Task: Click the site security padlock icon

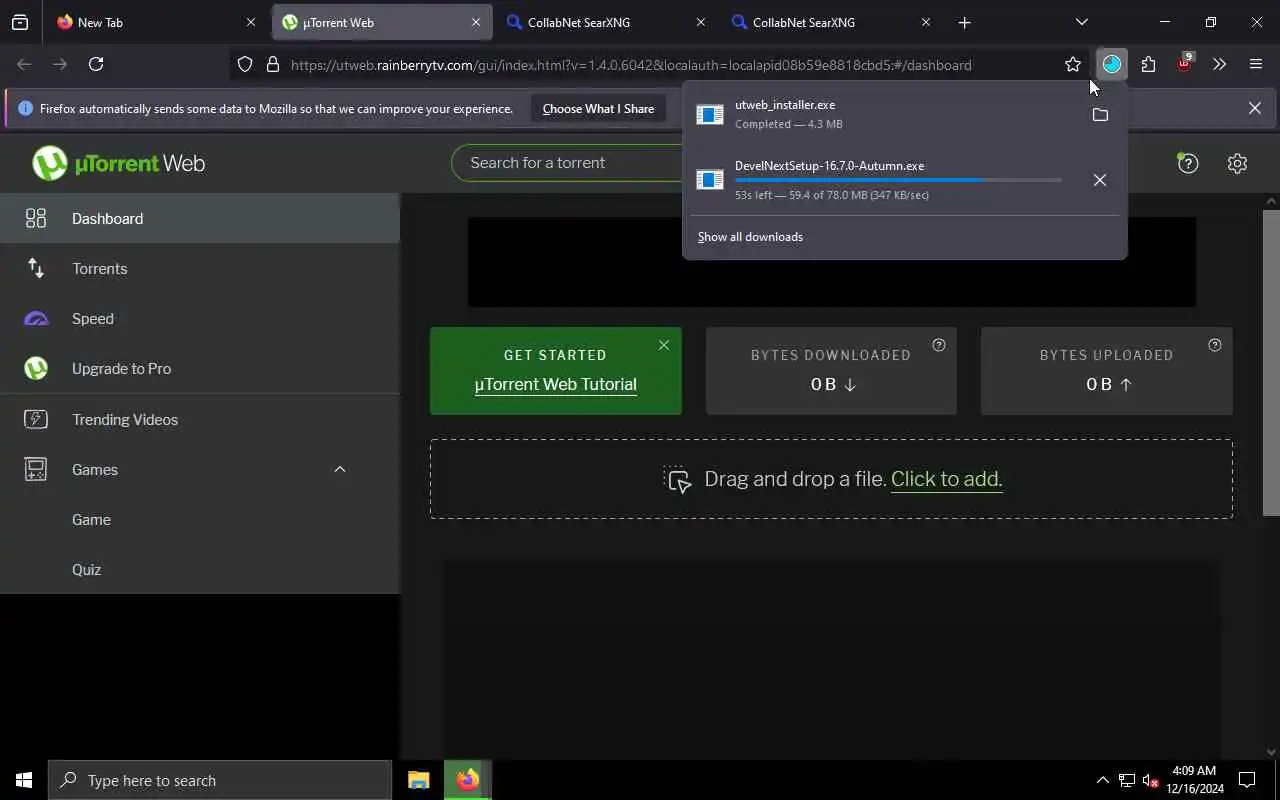Action: coord(272,64)
